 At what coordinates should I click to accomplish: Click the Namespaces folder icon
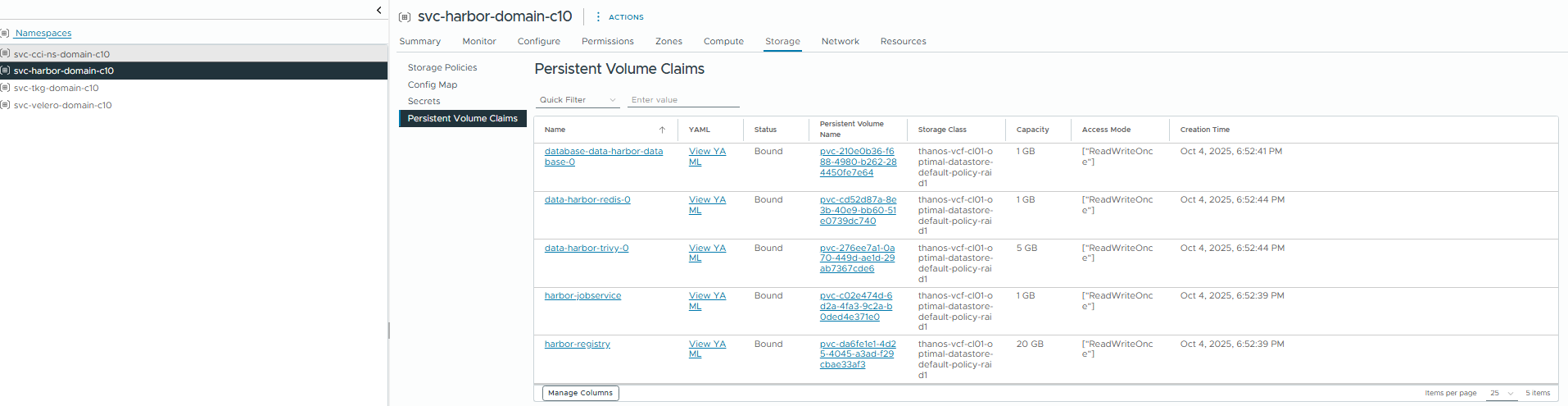5,33
